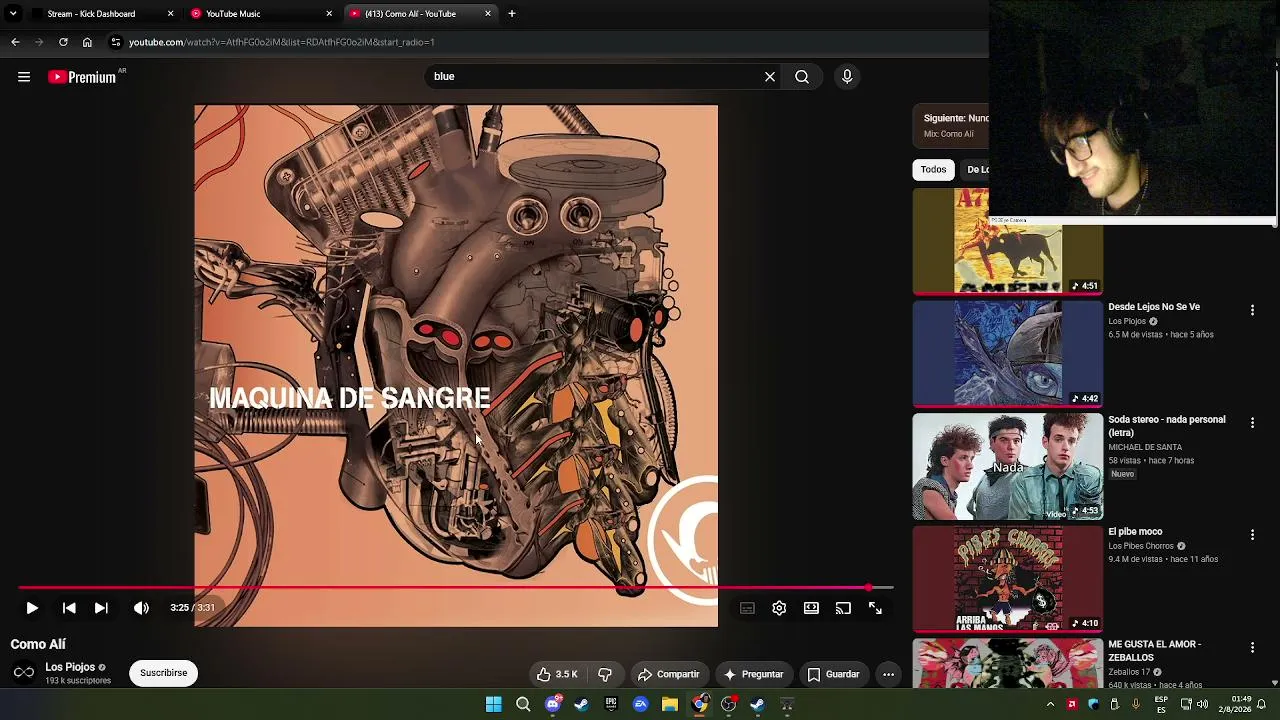Viewport: 1280px width, 720px height.
Task: Mute the video player volume
Action: click(x=141, y=608)
